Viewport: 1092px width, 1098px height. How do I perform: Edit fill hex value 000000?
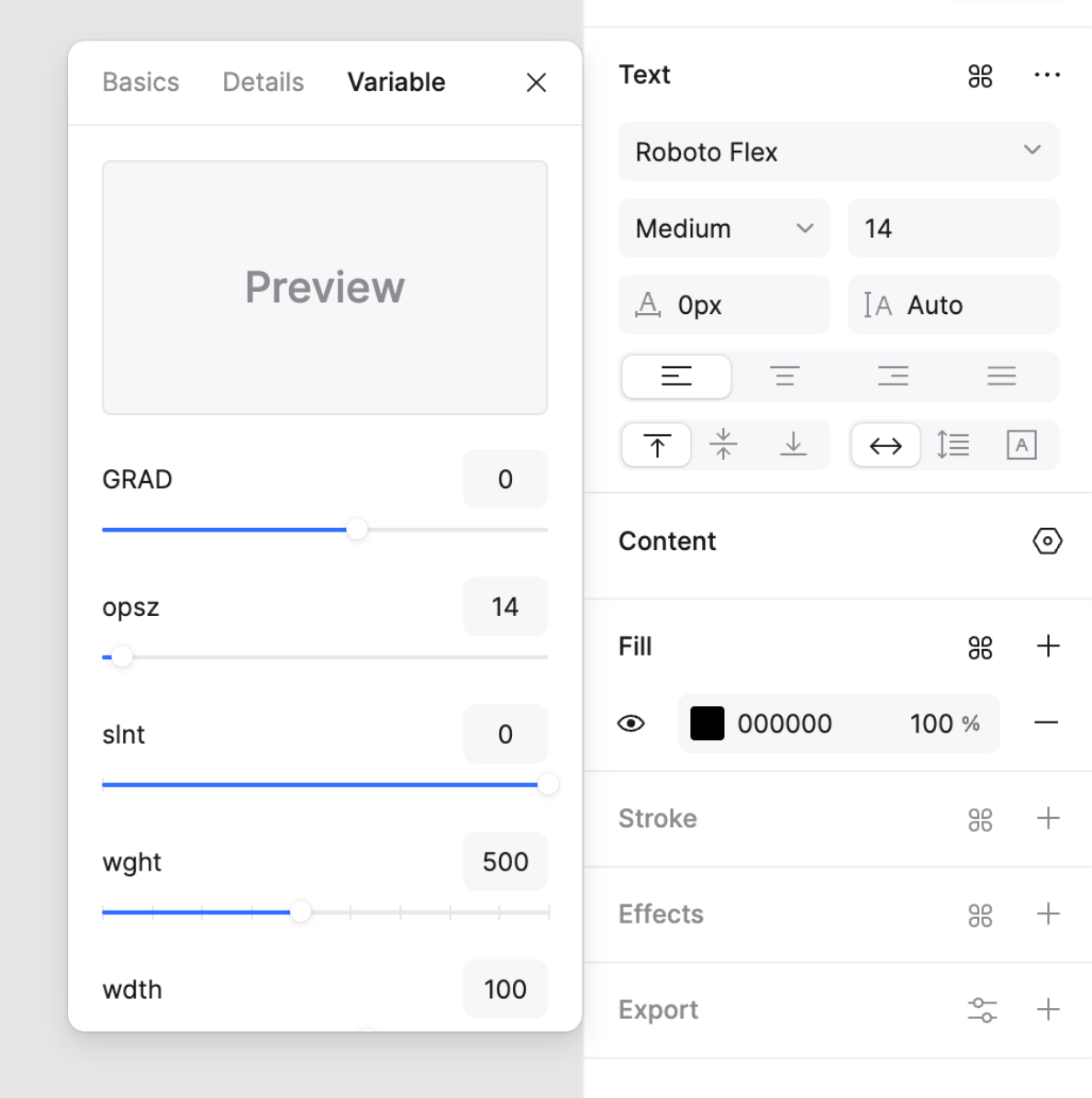(785, 723)
